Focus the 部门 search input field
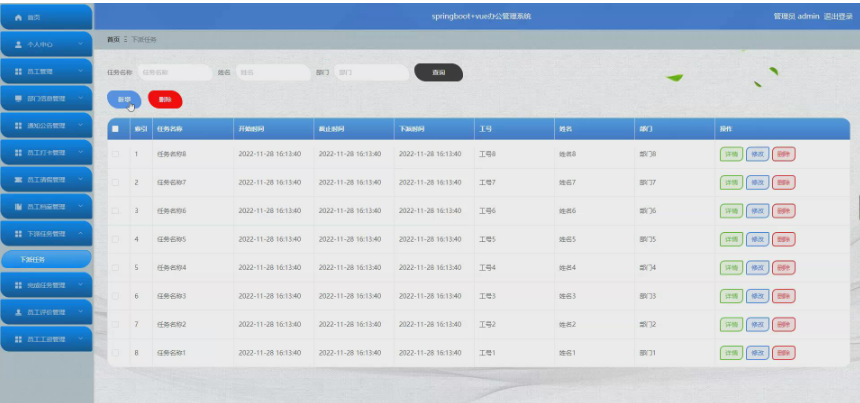 (x=372, y=72)
